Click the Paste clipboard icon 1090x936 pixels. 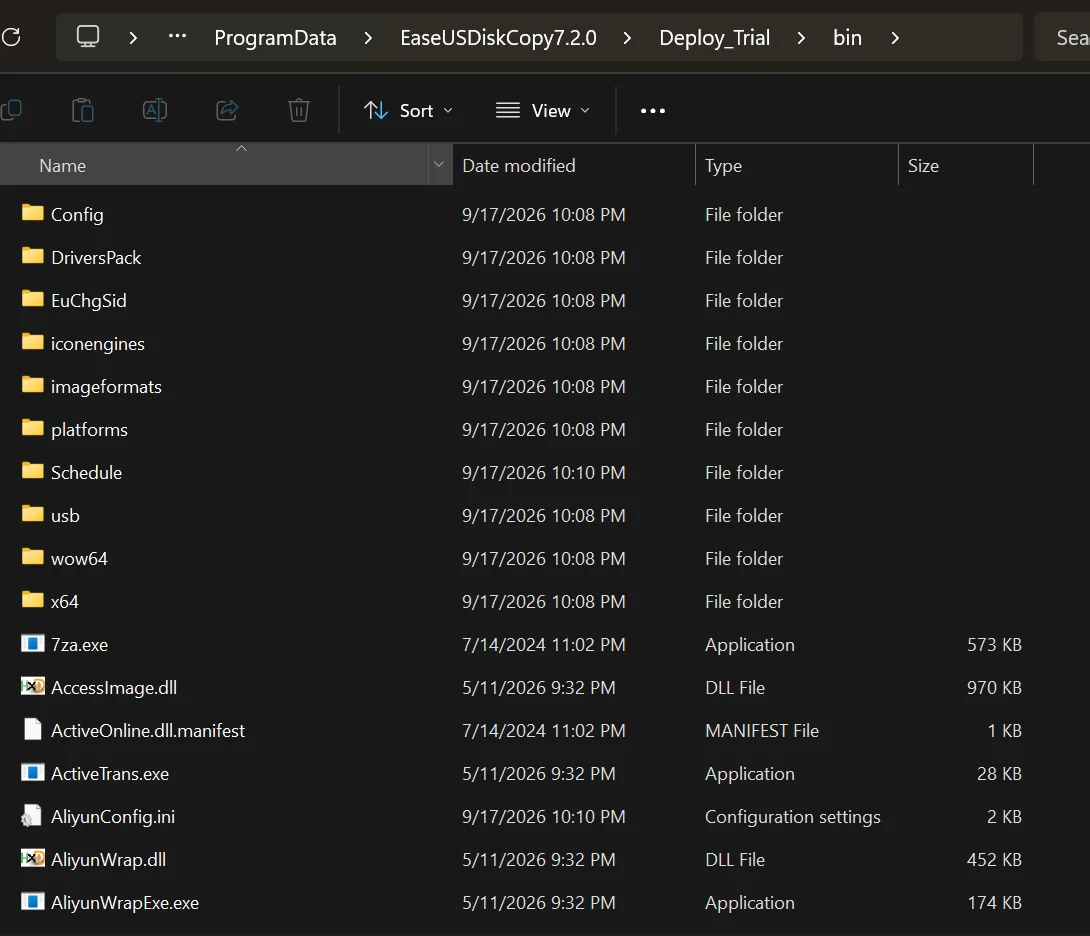point(83,110)
